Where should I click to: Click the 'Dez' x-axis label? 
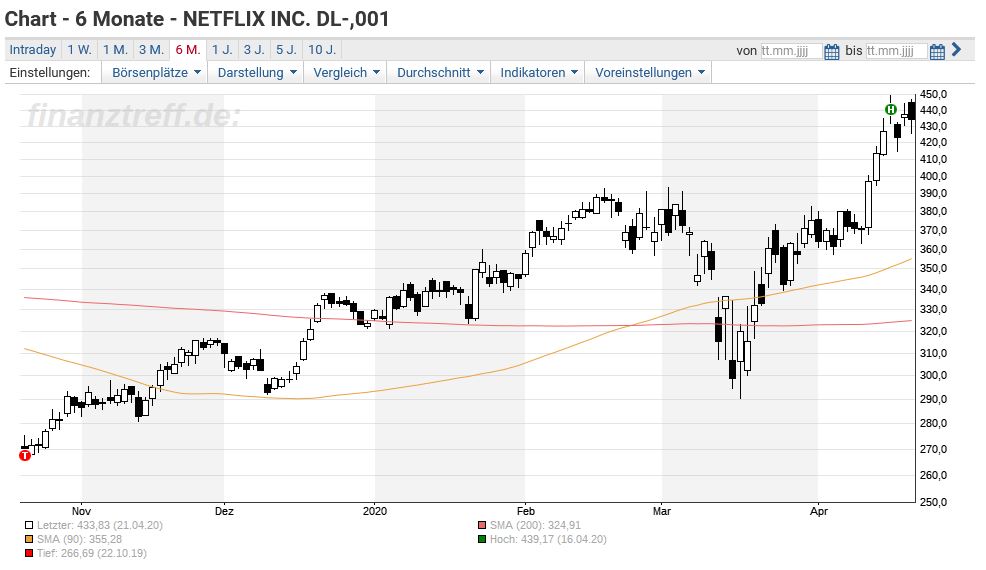tap(224, 511)
